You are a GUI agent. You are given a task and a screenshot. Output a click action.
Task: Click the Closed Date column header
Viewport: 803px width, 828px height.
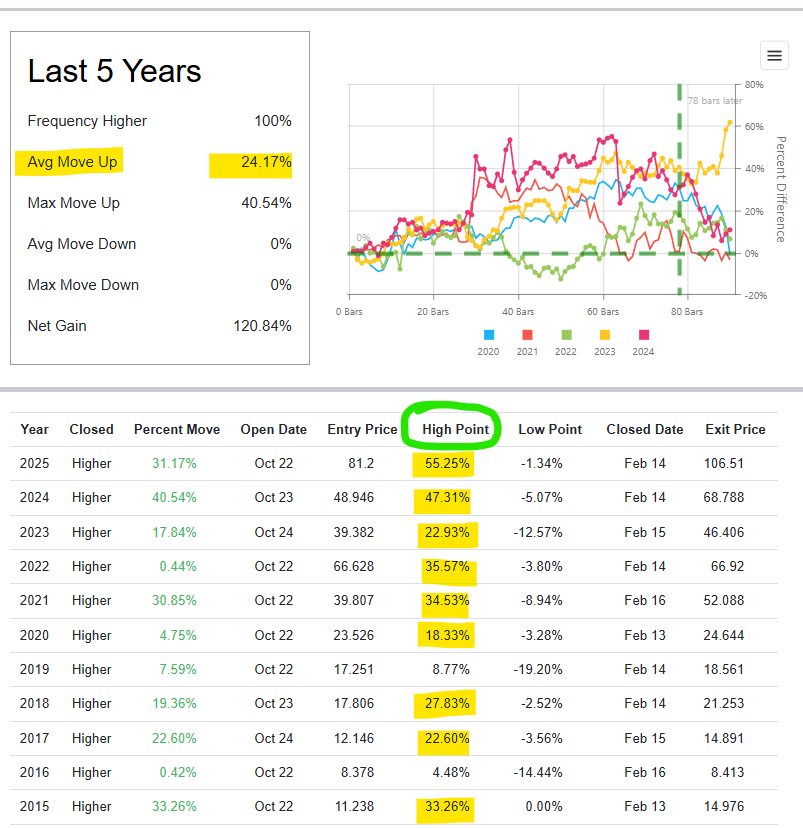point(644,429)
